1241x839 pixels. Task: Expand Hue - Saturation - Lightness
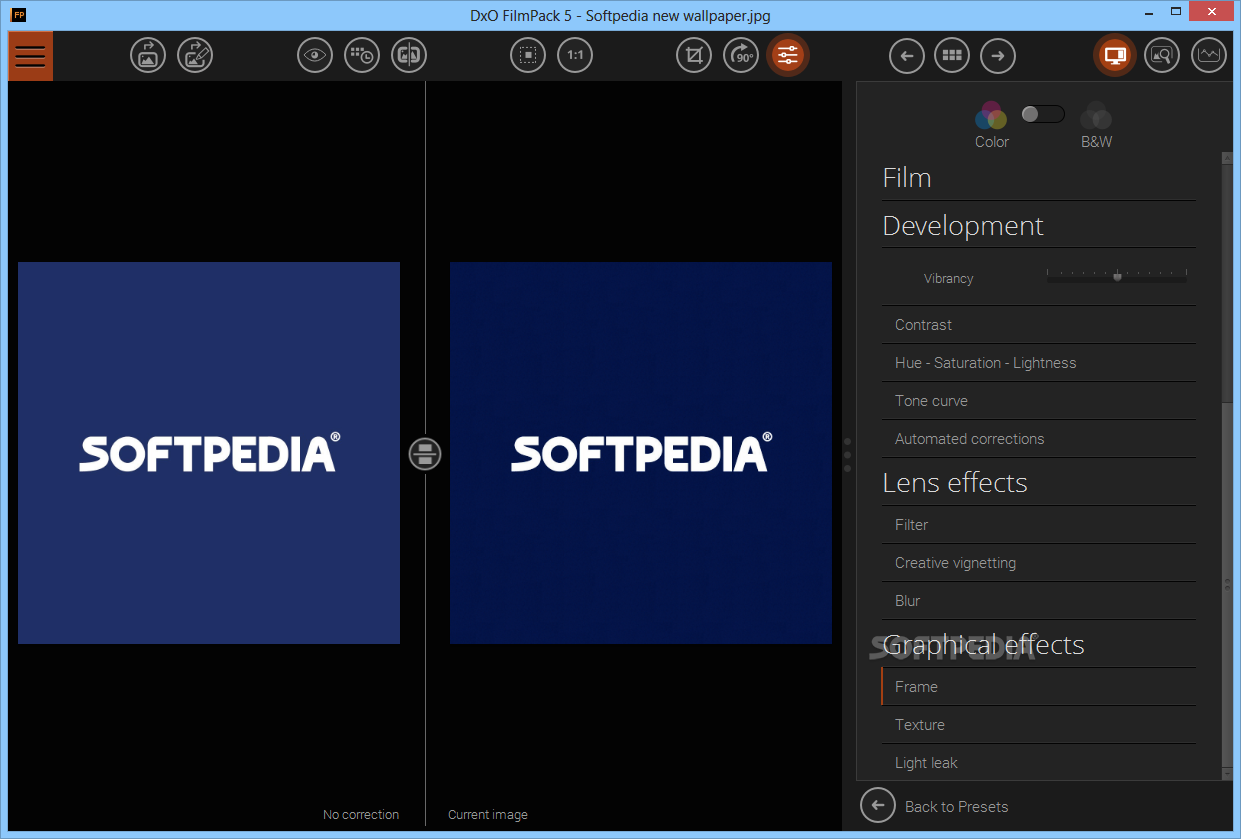coord(1039,363)
